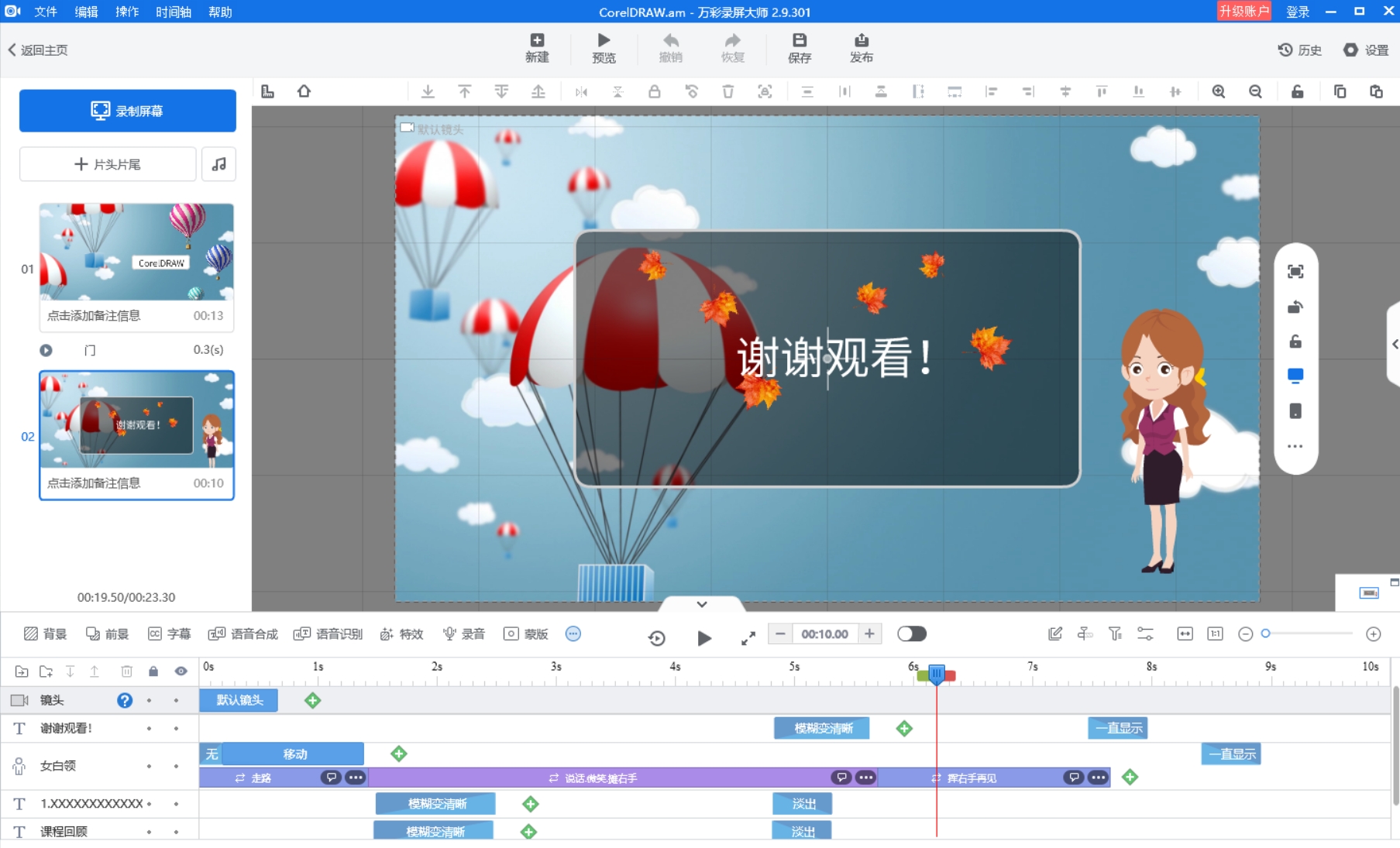Open the 字幕 subtitle tool

(x=169, y=633)
